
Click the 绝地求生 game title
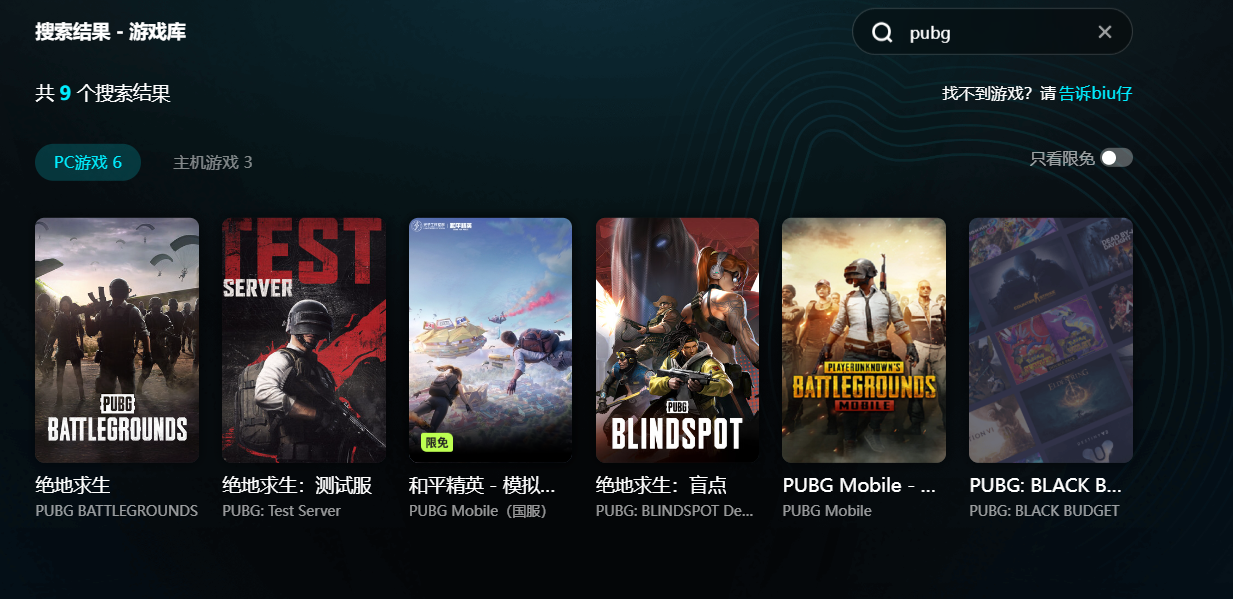click(x=73, y=486)
